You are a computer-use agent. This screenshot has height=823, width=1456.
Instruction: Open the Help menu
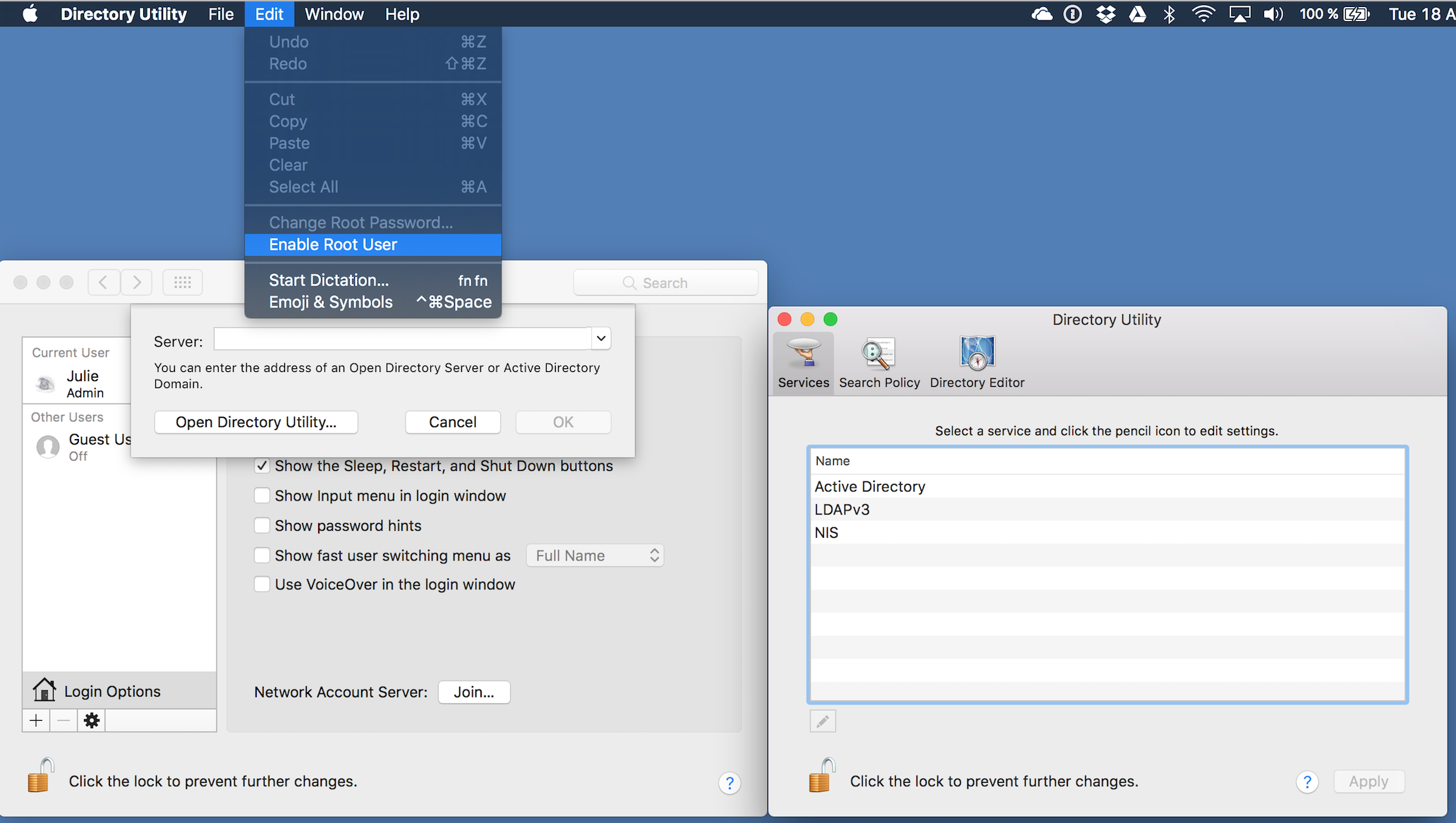[402, 14]
